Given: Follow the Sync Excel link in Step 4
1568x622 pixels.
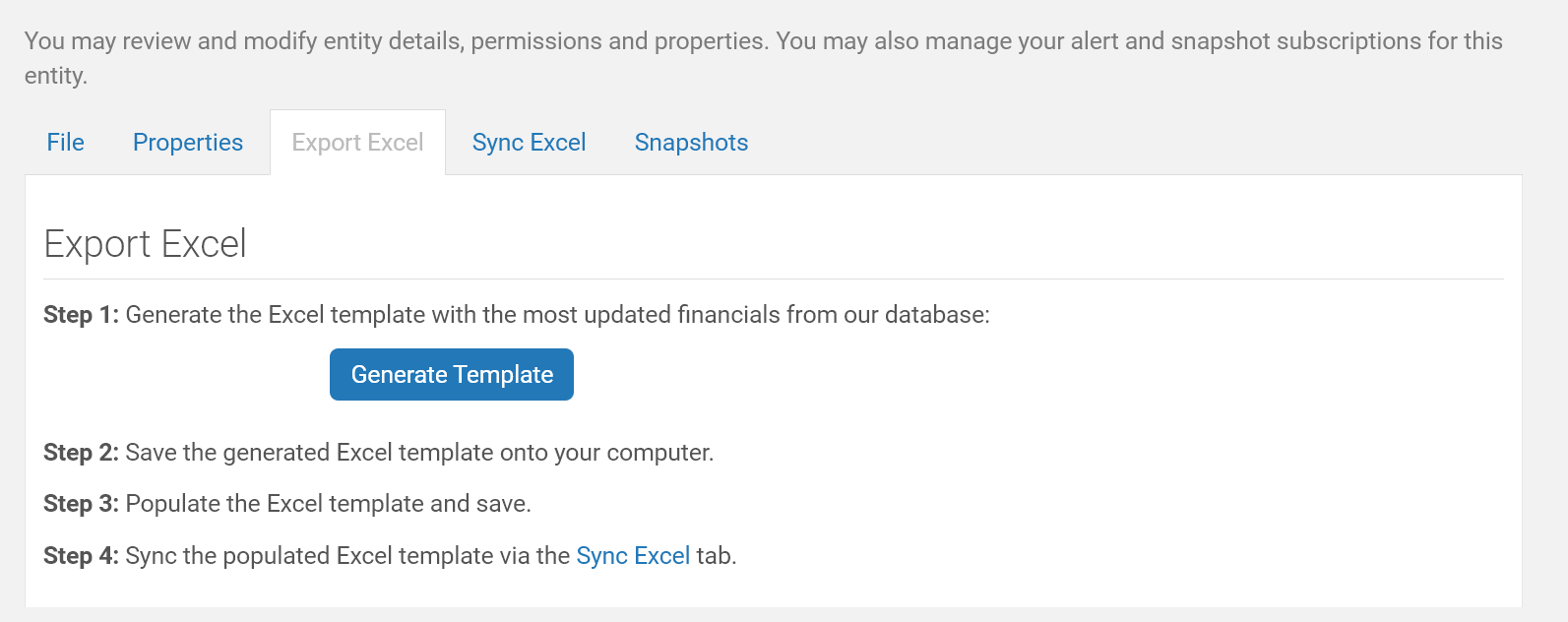Looking at the screenshot, I should [x=633, y=556].
